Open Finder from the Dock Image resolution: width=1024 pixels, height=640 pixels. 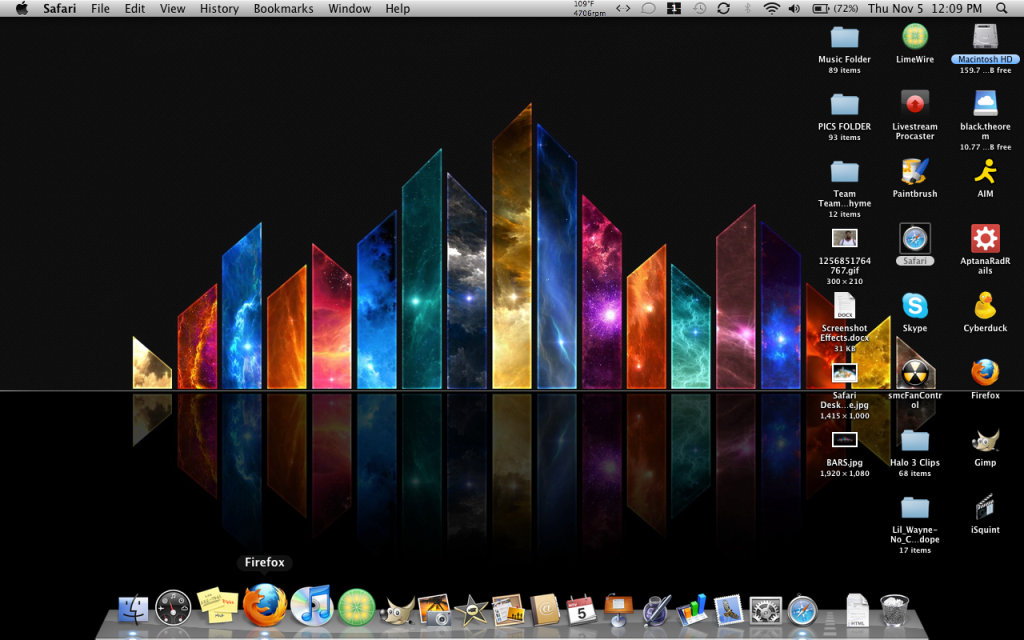tap(133, 610)
